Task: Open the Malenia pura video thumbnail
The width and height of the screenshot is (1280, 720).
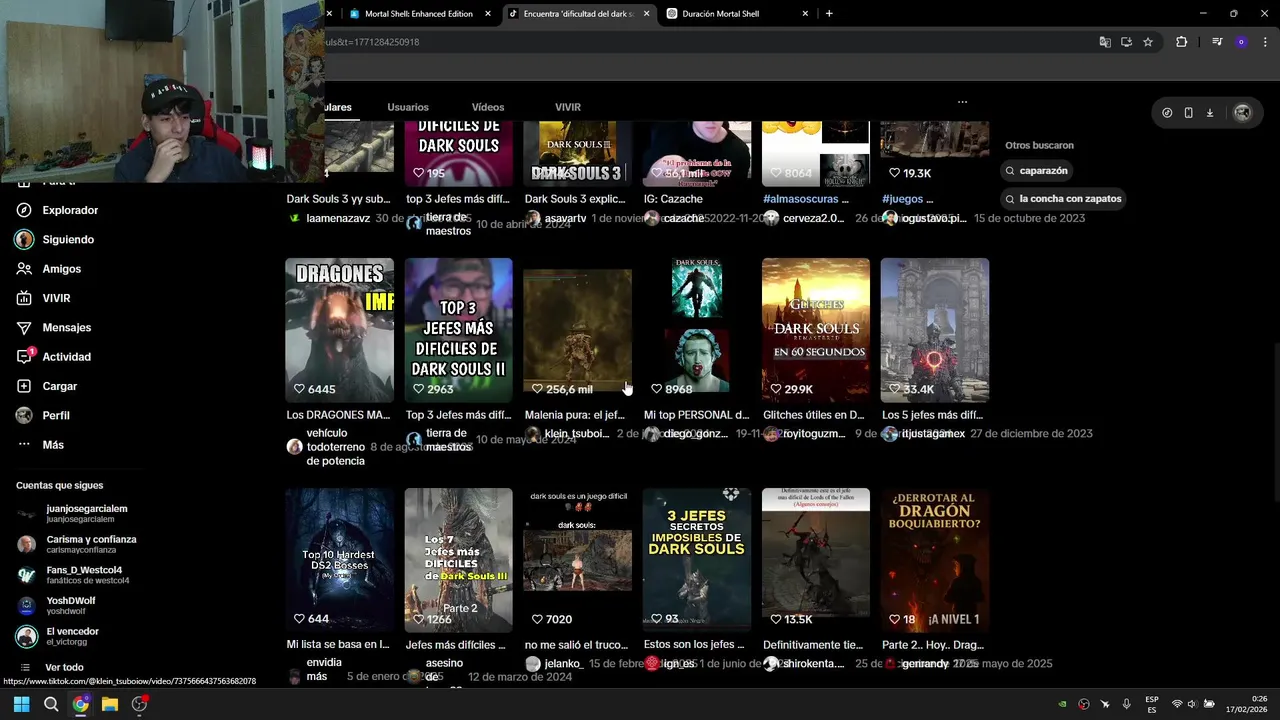Action: point(577,330)
